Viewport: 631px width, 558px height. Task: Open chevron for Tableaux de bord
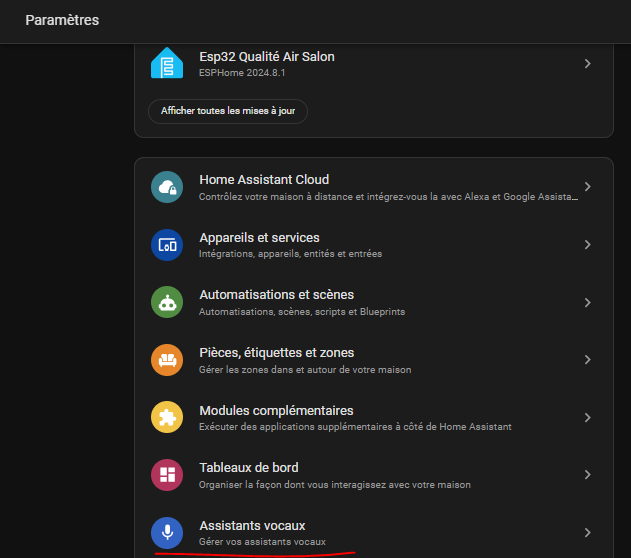tap(588, 475)
